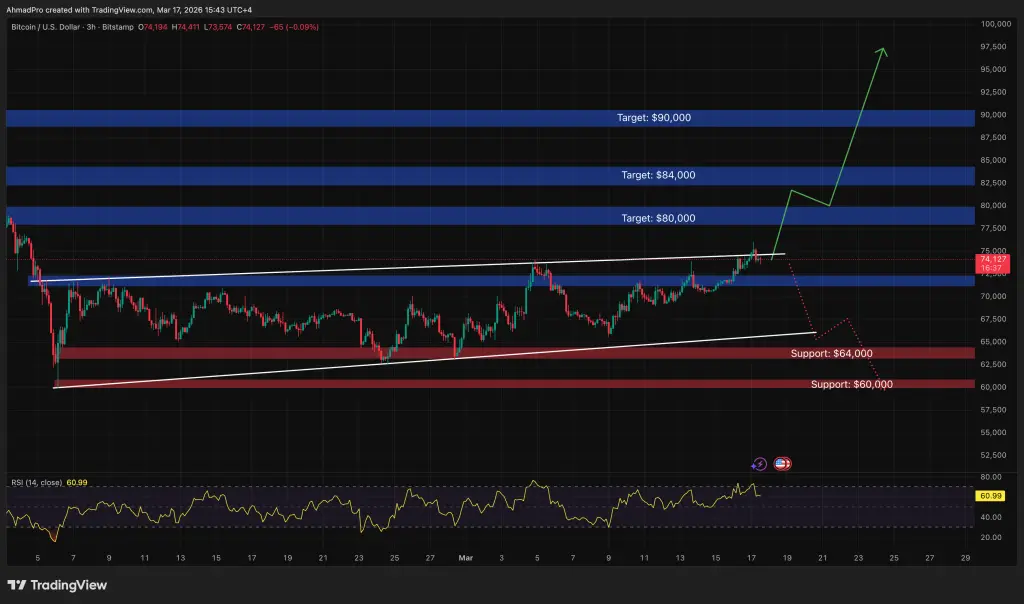Image resolution: width=1024 pixels, height=604 pixels.
Task: Open the RSI (14, close) indicator settings
Action: [36, 480]
